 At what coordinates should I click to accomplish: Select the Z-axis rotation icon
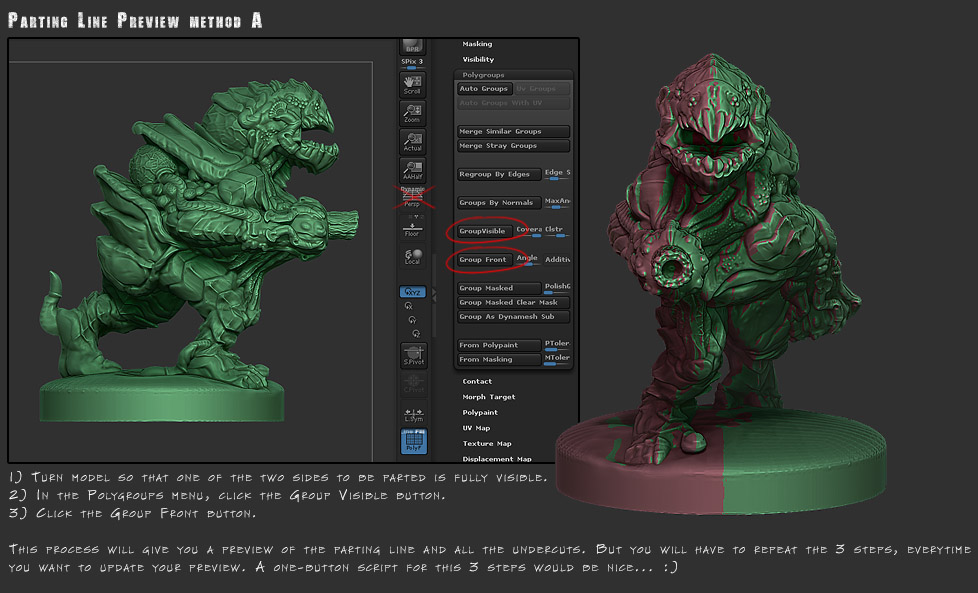[416, 334]
